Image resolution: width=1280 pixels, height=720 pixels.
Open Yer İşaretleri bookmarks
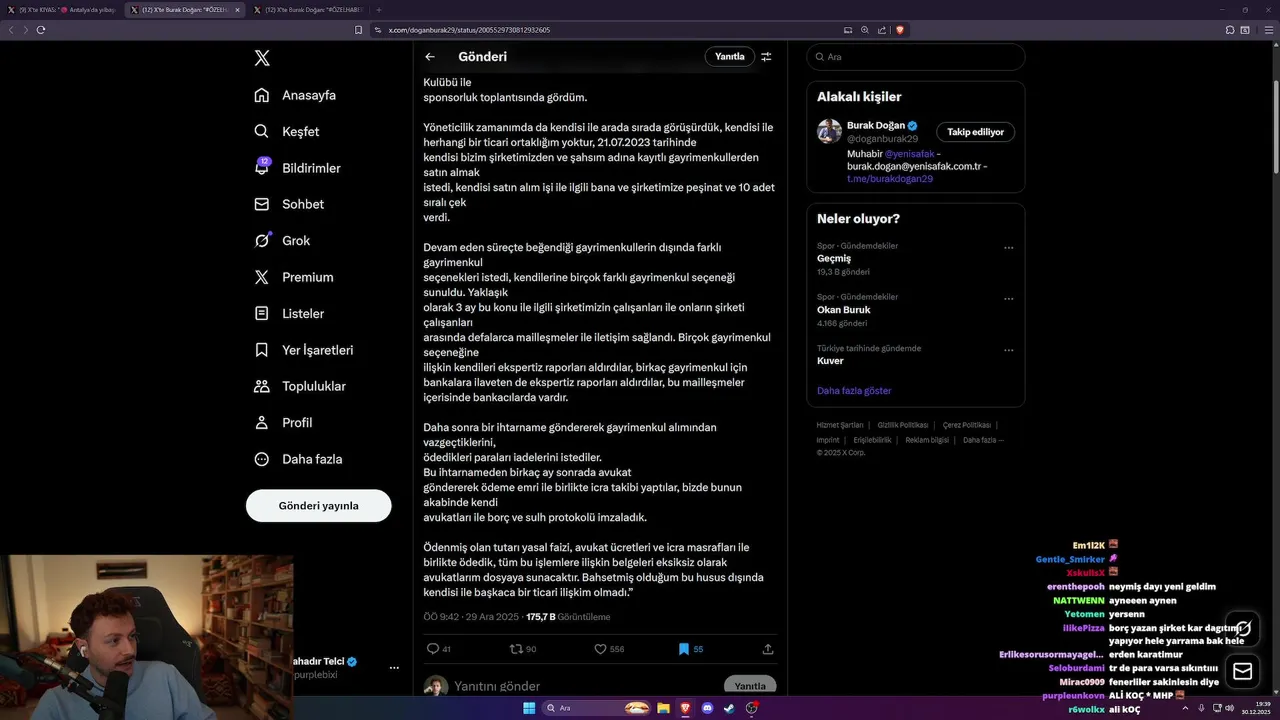point(304,350)
